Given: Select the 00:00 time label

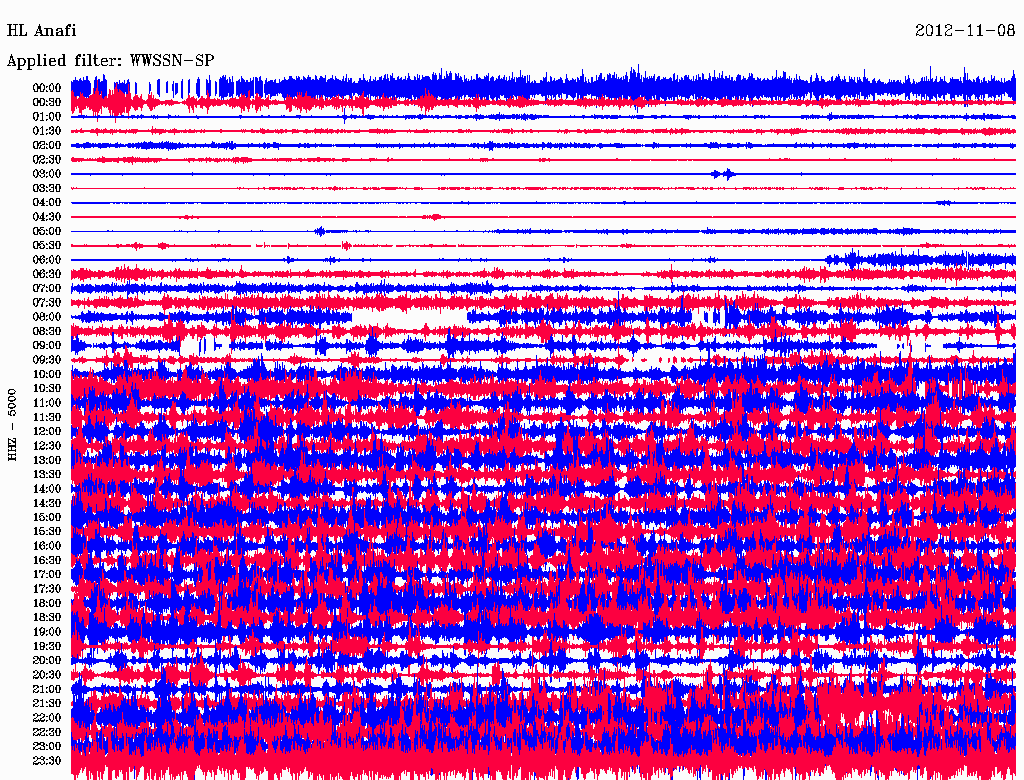Looking at the screenshot, I should pos(46,88).
